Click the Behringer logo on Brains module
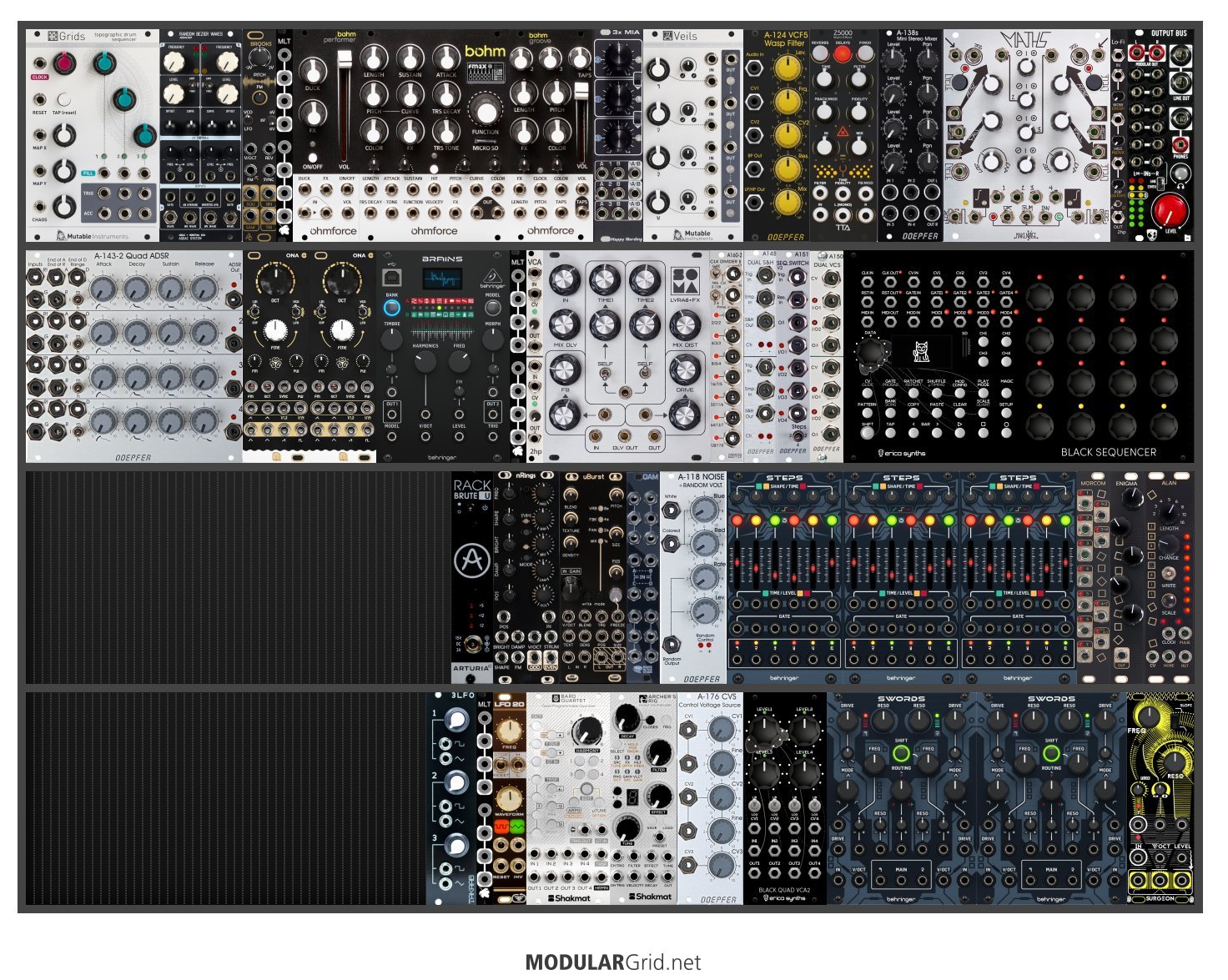 point(493,279)
